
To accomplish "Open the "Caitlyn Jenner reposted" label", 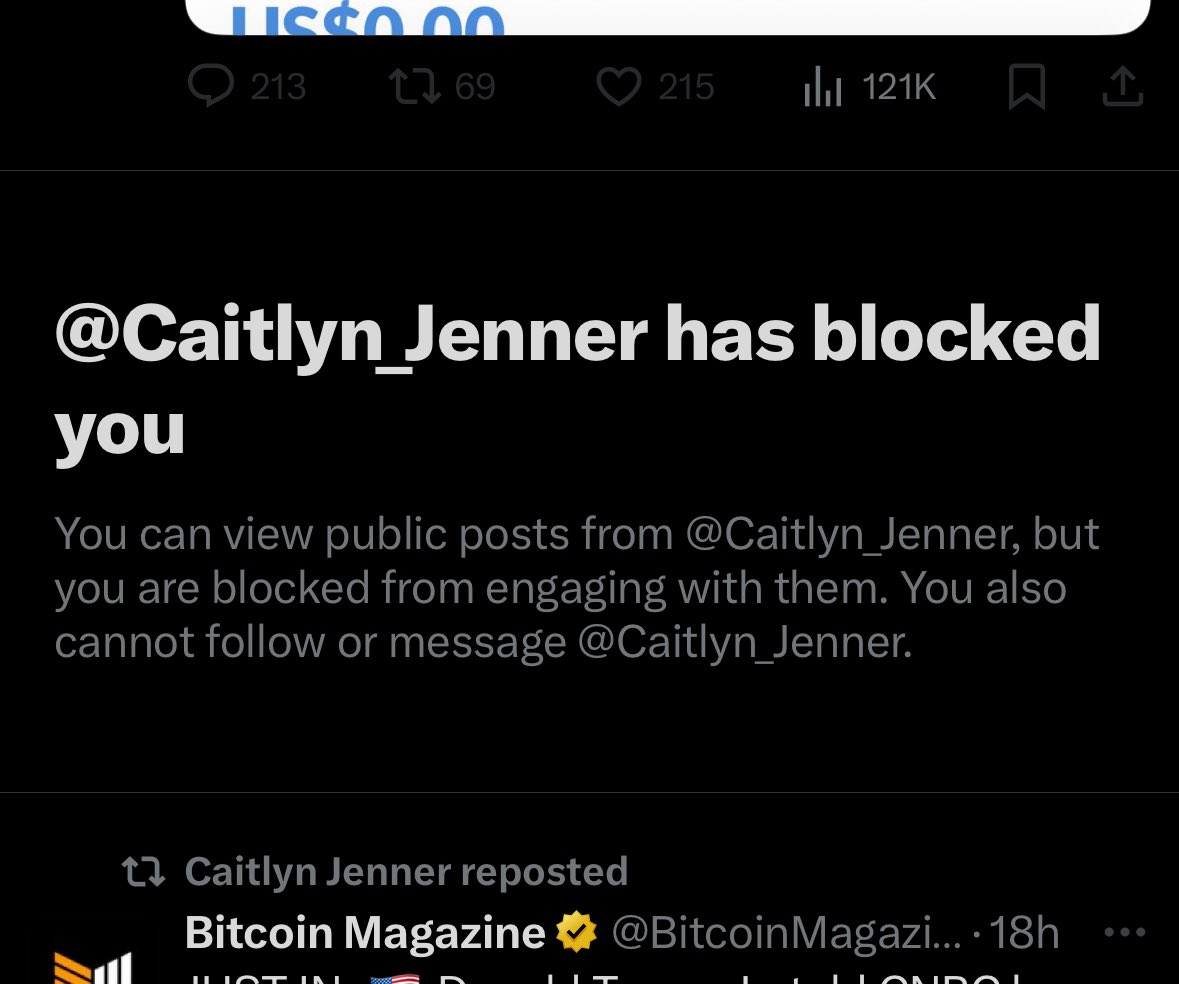I will tap(406, 872).
